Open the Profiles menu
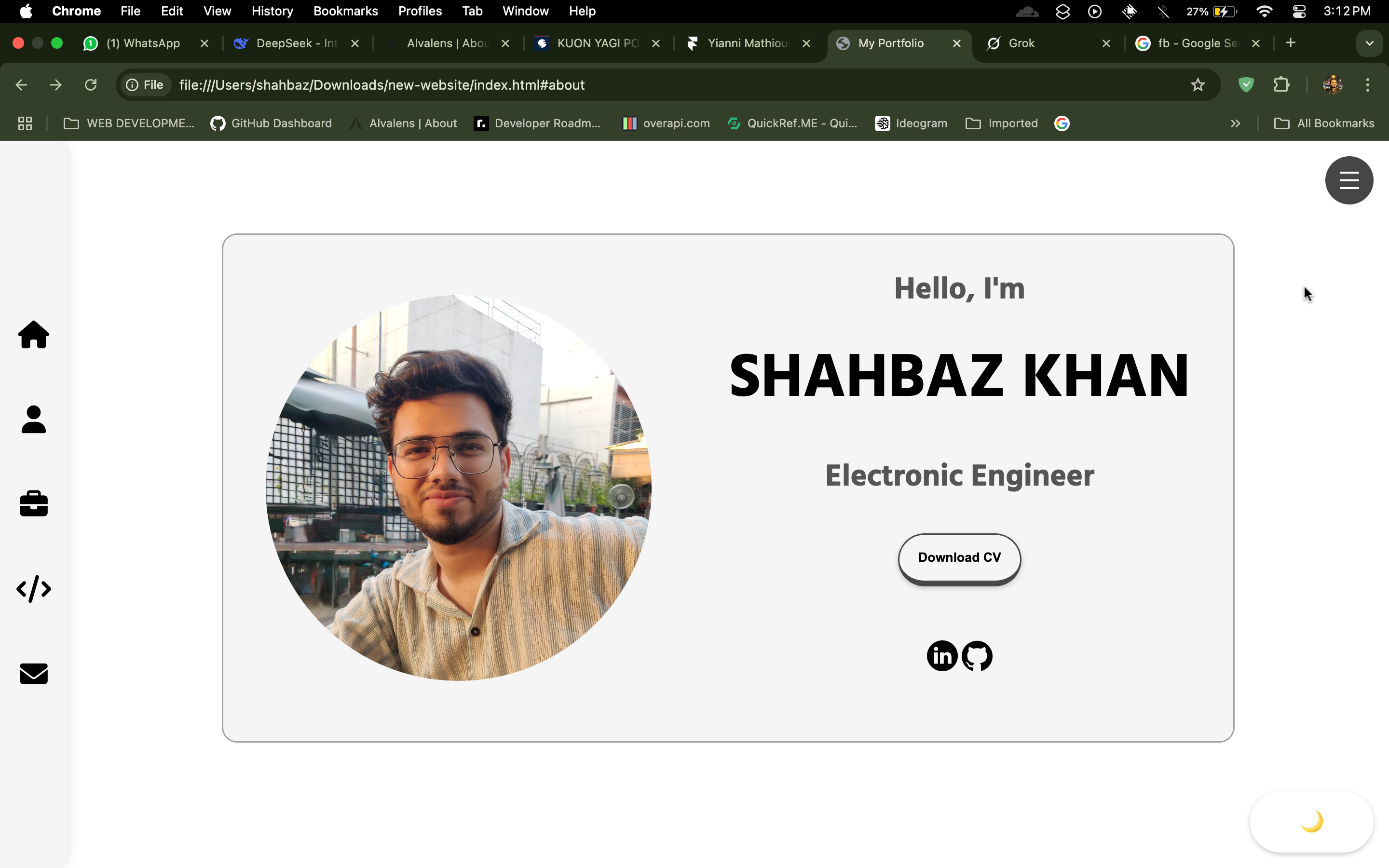 click(x=420, y=11)
